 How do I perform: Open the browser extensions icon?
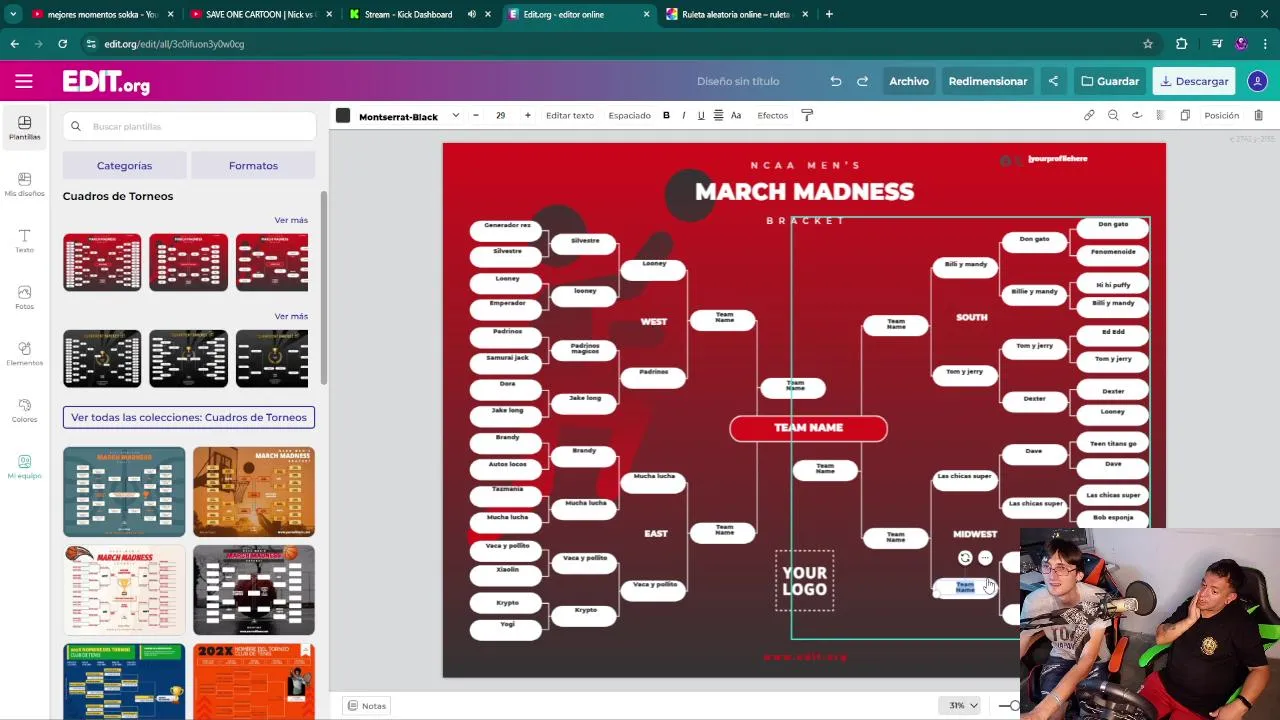coord(1182,44)
